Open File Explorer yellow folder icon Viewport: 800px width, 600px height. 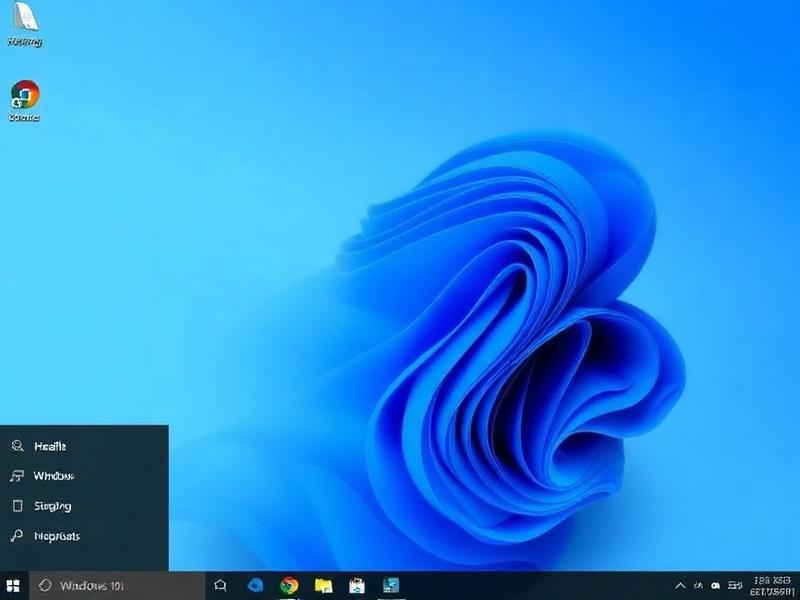click(x=323, y=586)
